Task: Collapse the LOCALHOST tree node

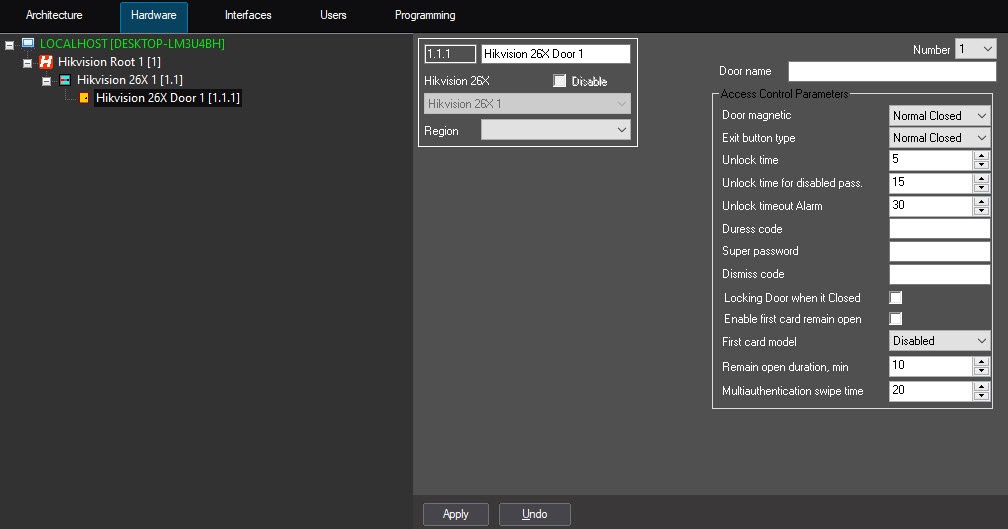Action: tap(9, 45)
